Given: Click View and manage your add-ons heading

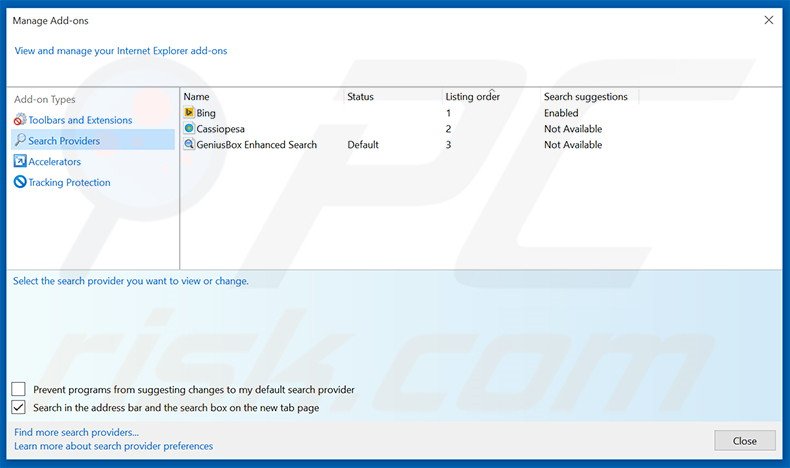Looking at the screenshot, I should [x=120, y=51].
